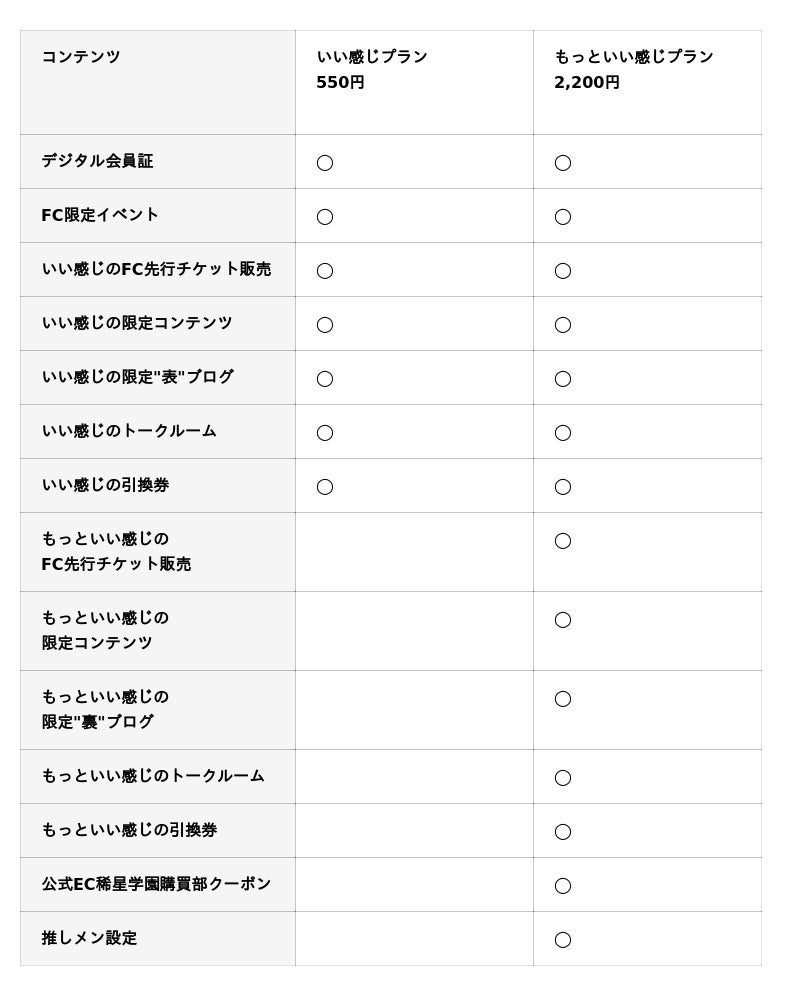
Task: Click the いい感じプラン circle for いい感じのトークルーム
Action: [325, 433]
